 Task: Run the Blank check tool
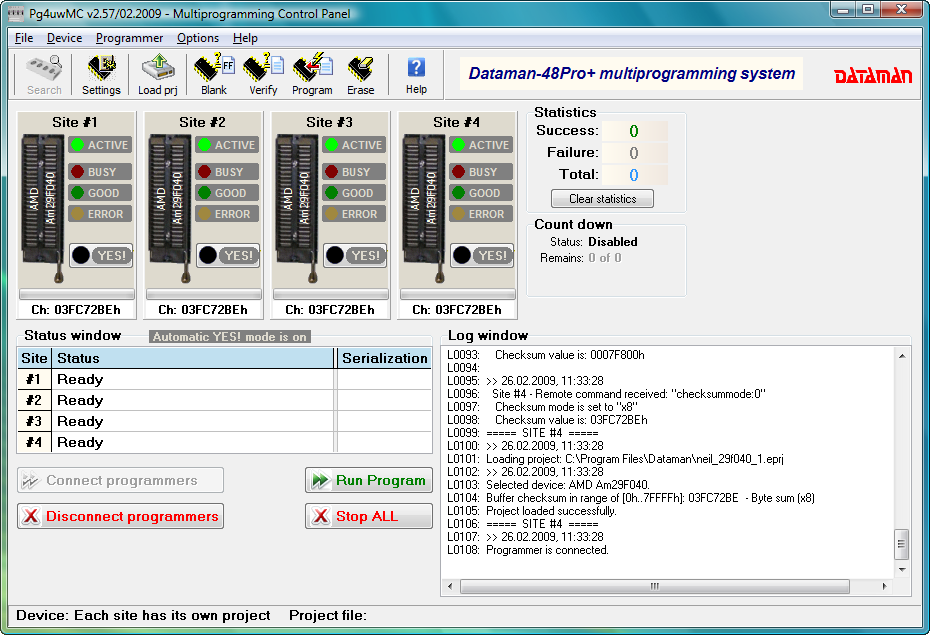[213, 75]
